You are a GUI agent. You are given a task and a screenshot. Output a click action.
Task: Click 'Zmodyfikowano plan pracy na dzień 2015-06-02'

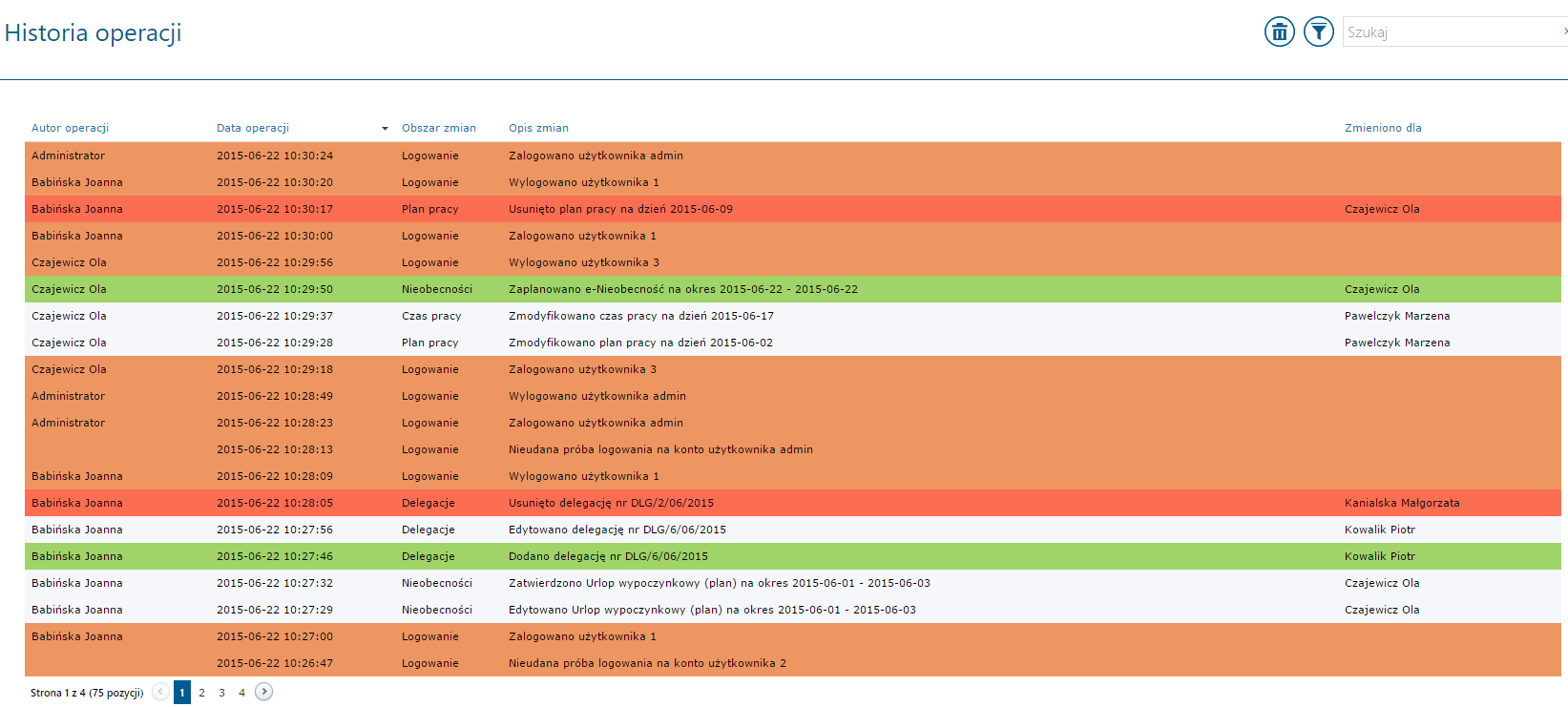(x=640, y=343)
